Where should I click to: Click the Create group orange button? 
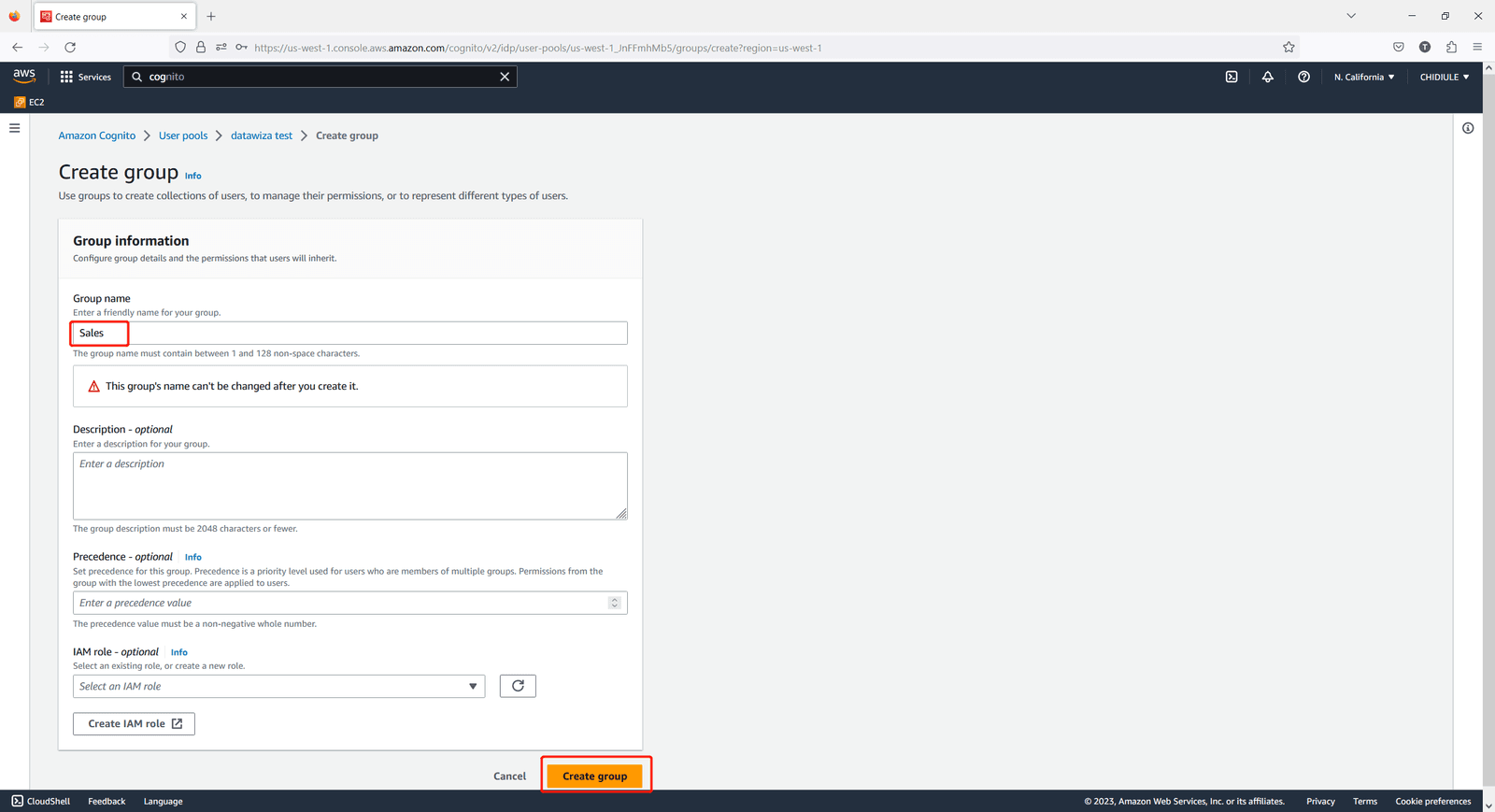click(x=594, y=776)
